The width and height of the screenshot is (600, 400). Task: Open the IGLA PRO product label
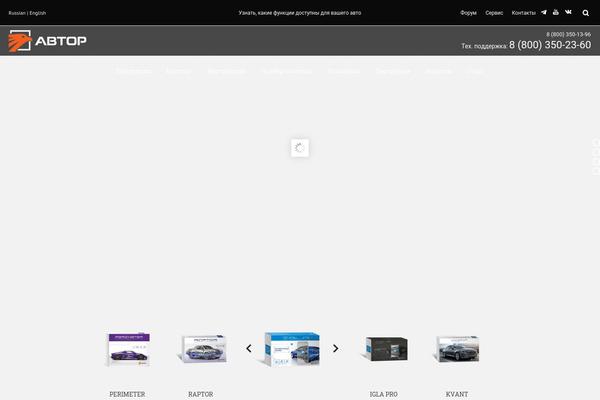(x=384, y=394)
